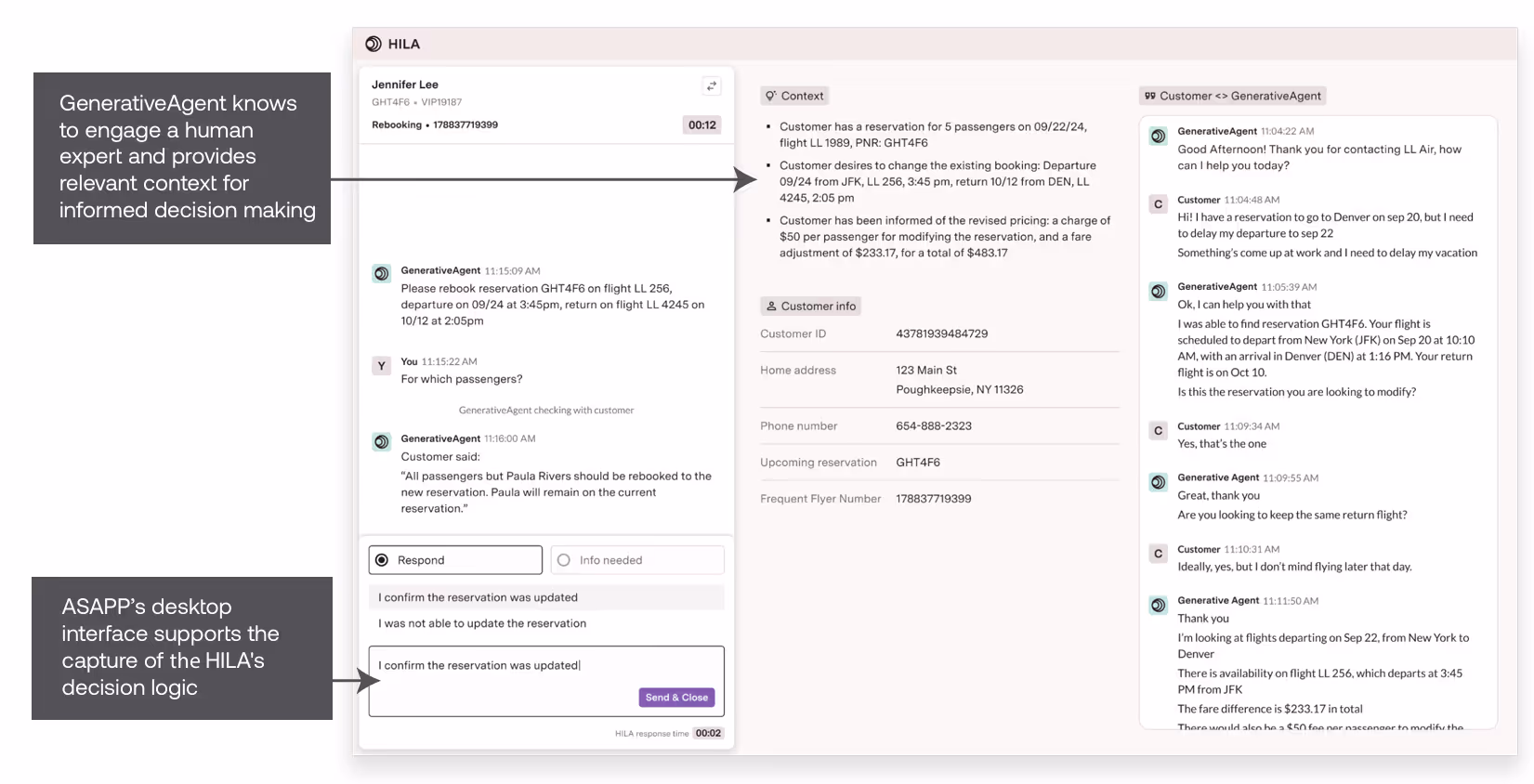The width and height of the screenshot is (1534, 784).
Task: Click the swap icon beside Jennifer Lee
Action: (712, 85)
